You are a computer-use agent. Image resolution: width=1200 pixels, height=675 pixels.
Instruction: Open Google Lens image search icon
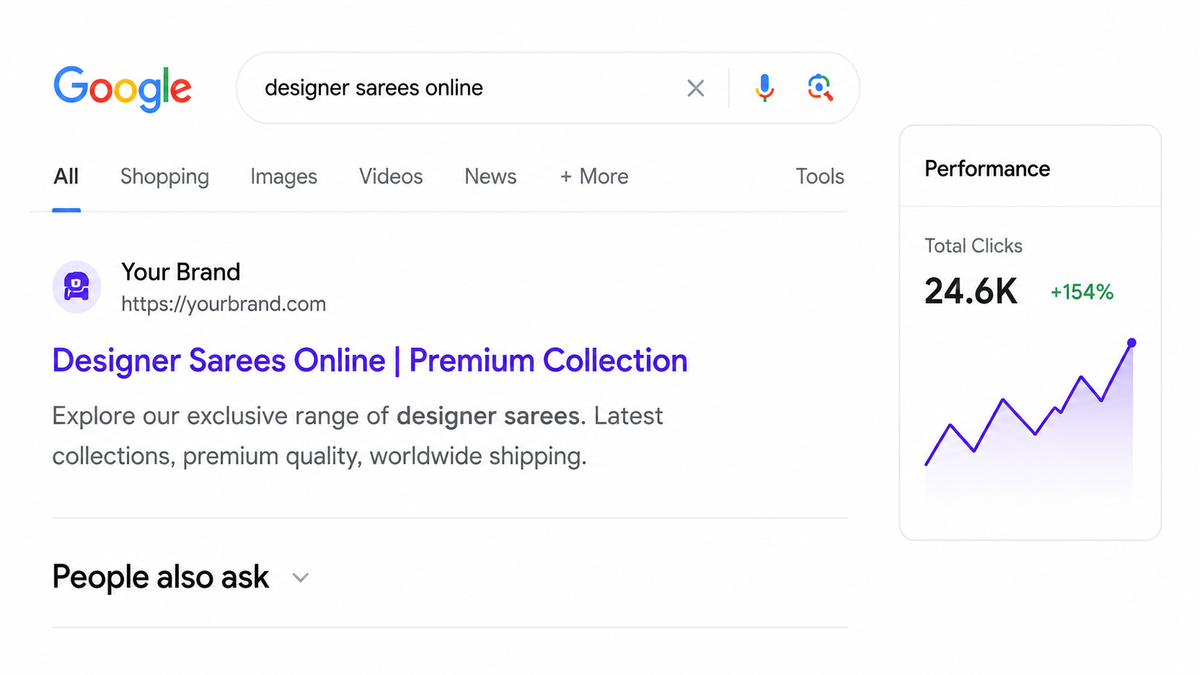pos(820,88)
